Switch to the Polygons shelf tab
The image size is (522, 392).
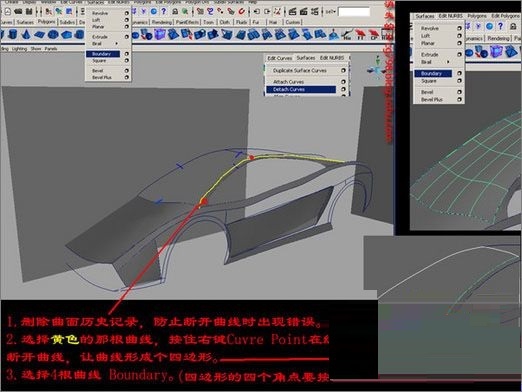coord(46,22)
